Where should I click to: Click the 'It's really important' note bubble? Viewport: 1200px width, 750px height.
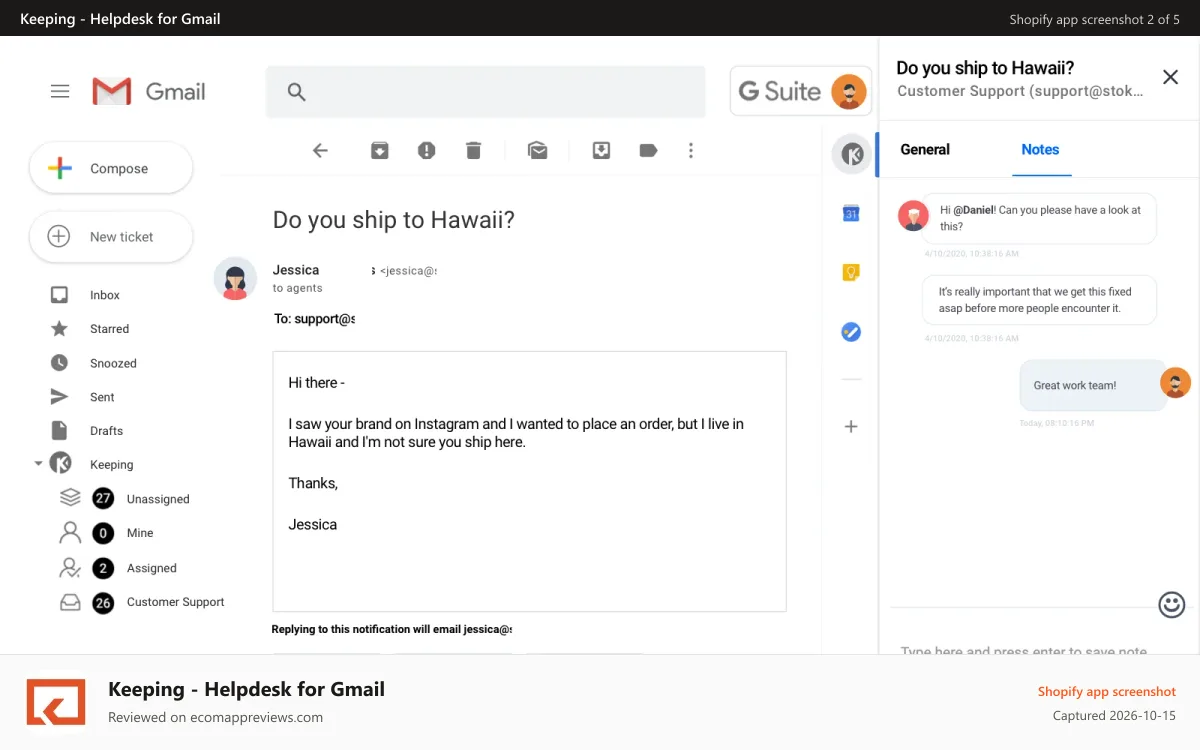[1039, 300]
